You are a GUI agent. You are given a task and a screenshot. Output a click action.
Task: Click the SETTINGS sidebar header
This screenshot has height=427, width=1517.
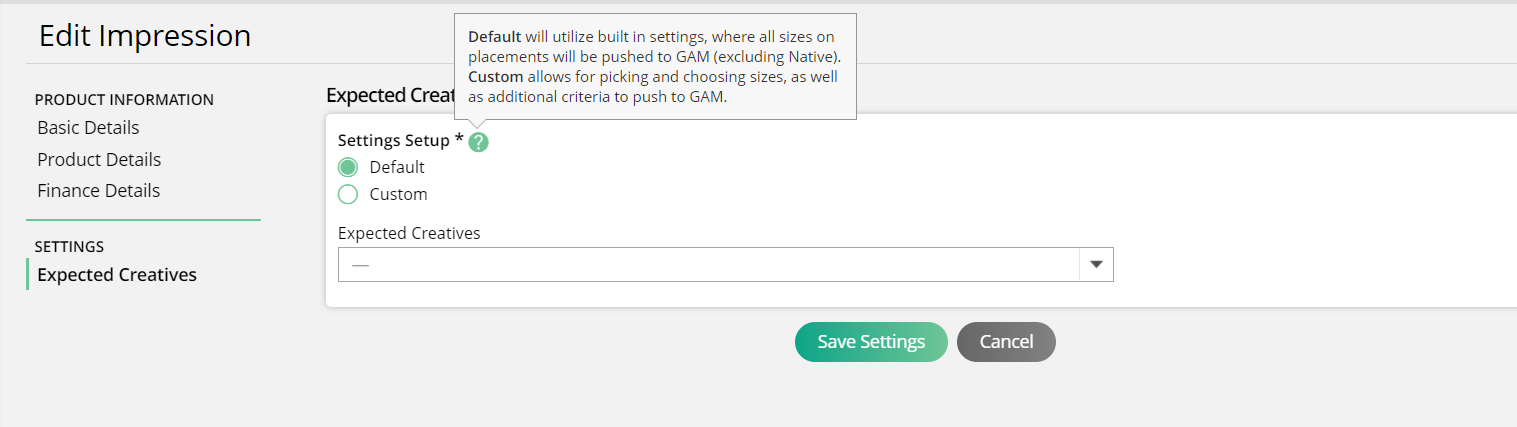70,246
